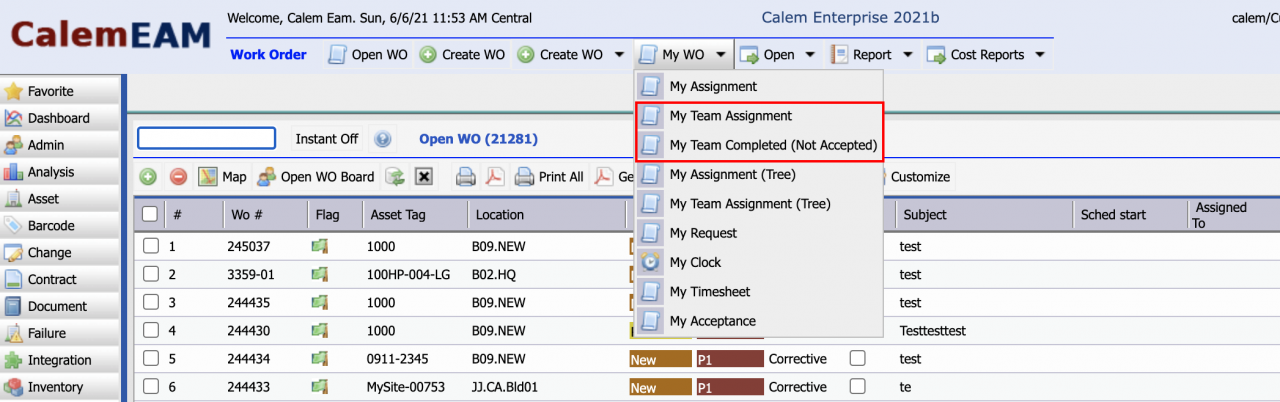Screen dimensions: 1280x402
Task: Click the New status badge in row 5
Action: click(x=660, y=359)
